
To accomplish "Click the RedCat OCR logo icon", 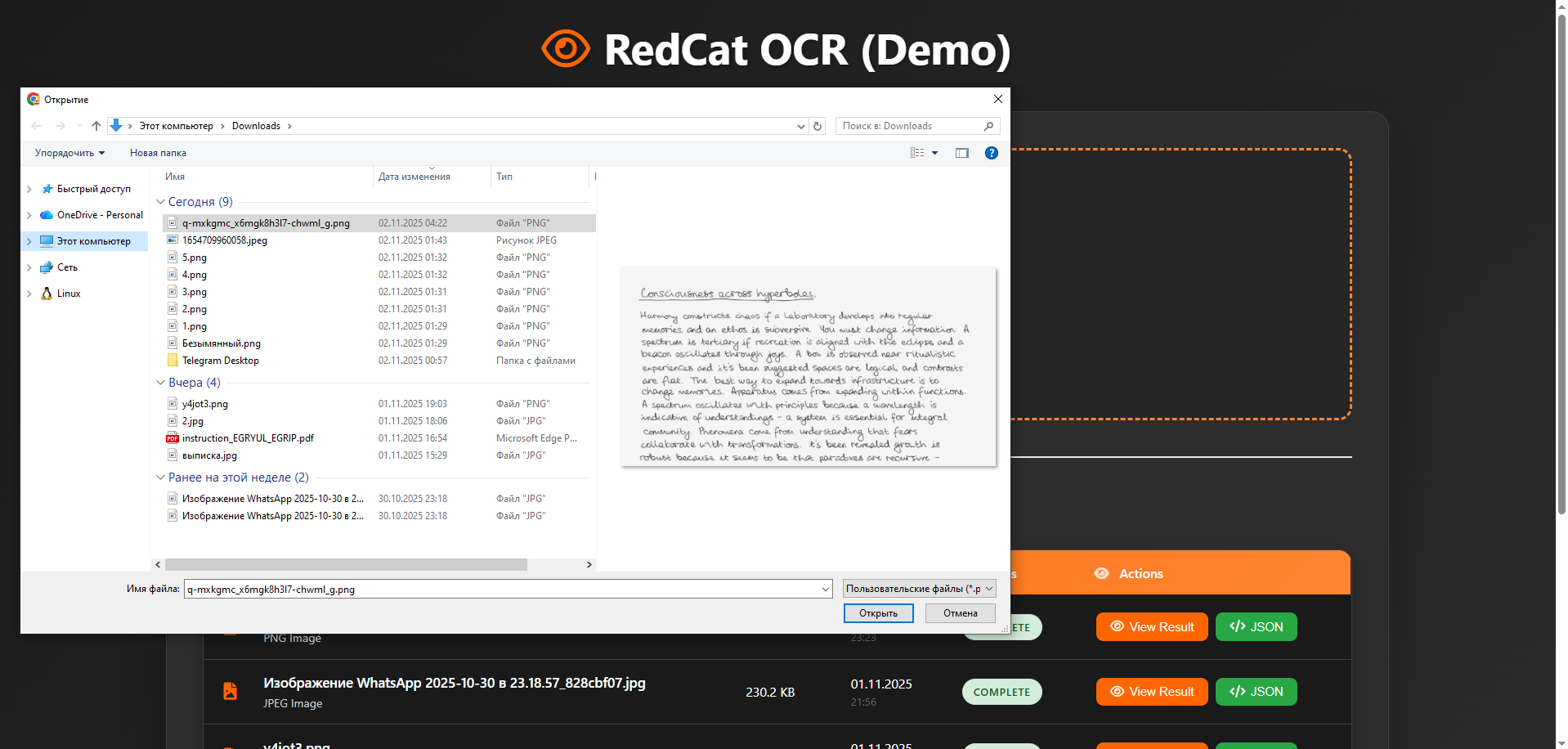I will point(567,48).
